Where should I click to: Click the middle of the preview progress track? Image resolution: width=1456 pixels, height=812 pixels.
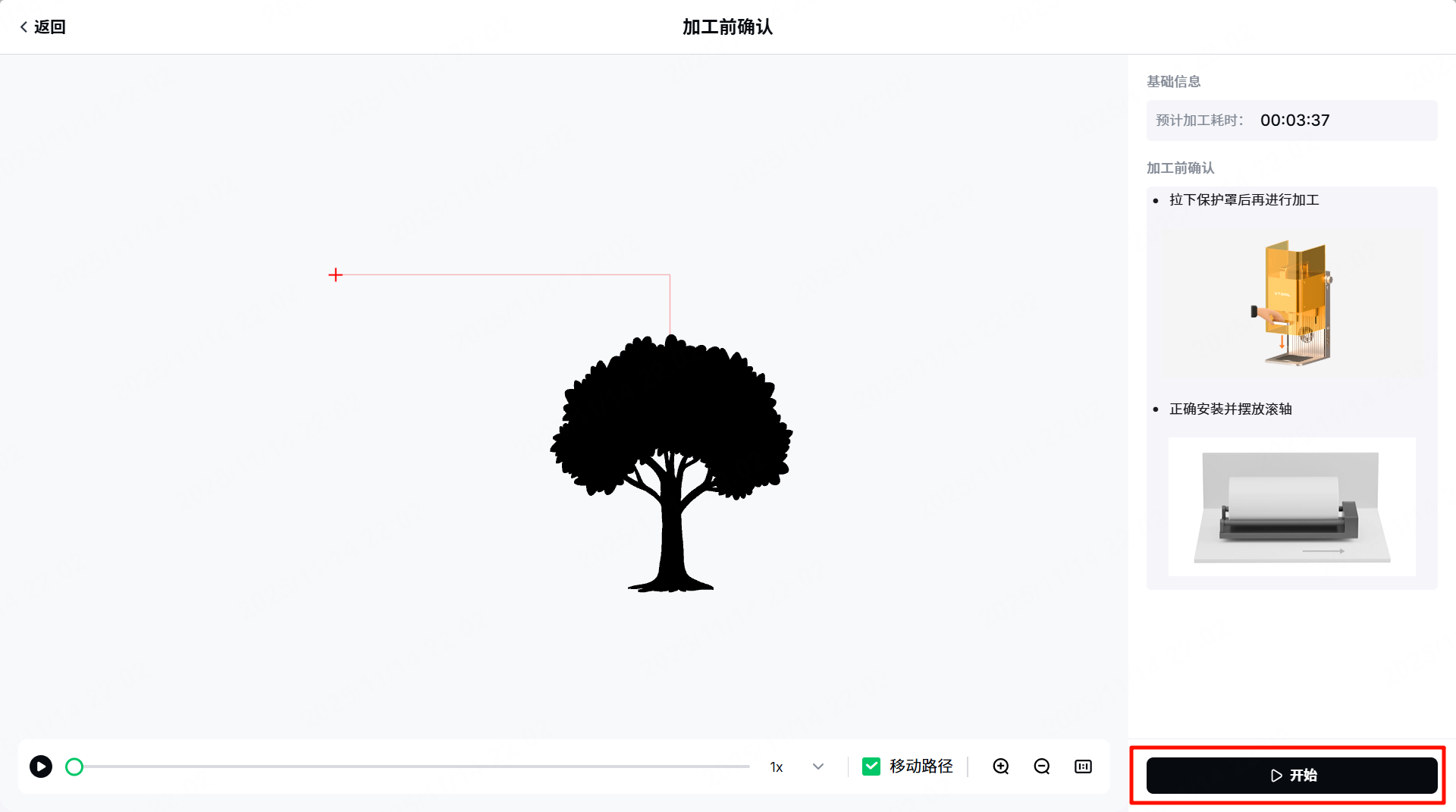(x=413, y=767)
